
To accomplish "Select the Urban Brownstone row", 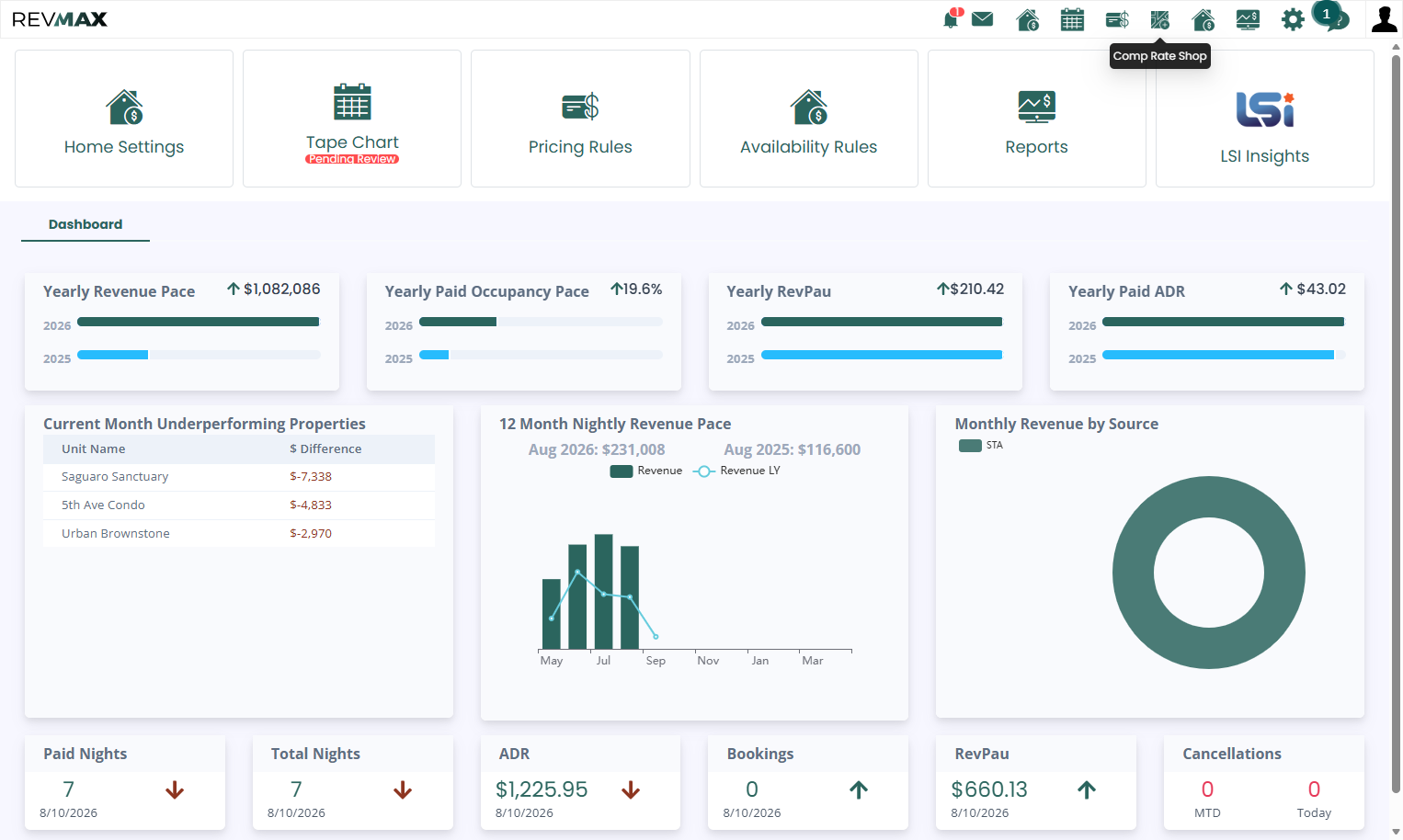I will (239, 534).
